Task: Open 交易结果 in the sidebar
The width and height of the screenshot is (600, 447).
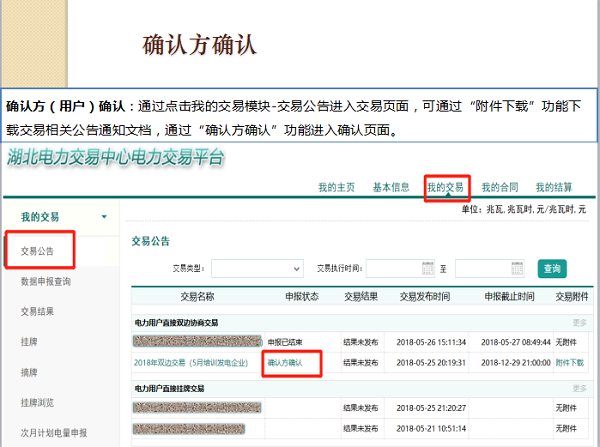Action: click(39, 311)
